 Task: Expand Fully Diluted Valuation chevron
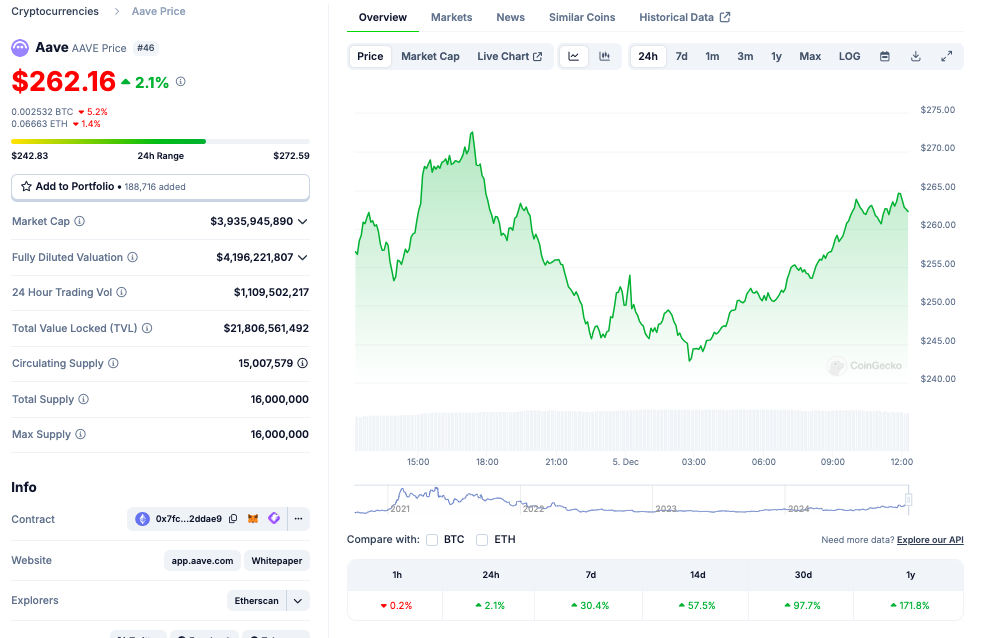303,257
